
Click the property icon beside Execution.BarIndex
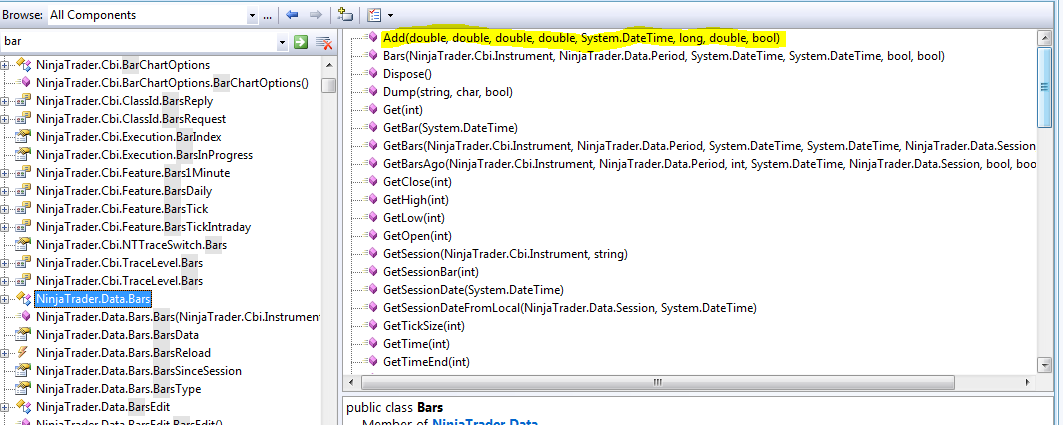pyautogui.click(x=24, y=136)
